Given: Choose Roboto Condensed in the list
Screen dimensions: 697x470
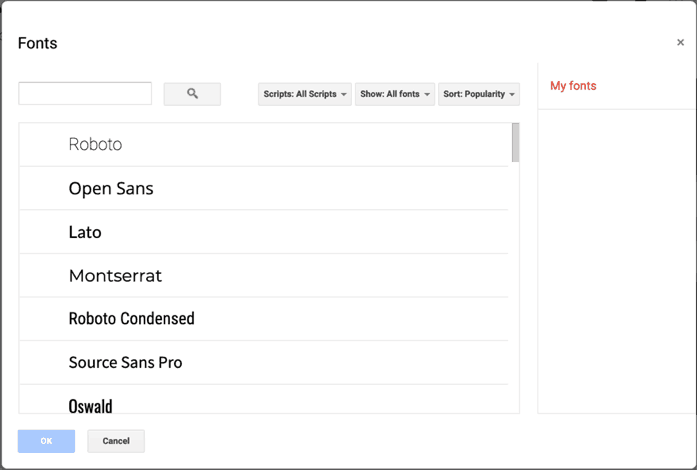Looking at the screenshot, I should [264, 319].
